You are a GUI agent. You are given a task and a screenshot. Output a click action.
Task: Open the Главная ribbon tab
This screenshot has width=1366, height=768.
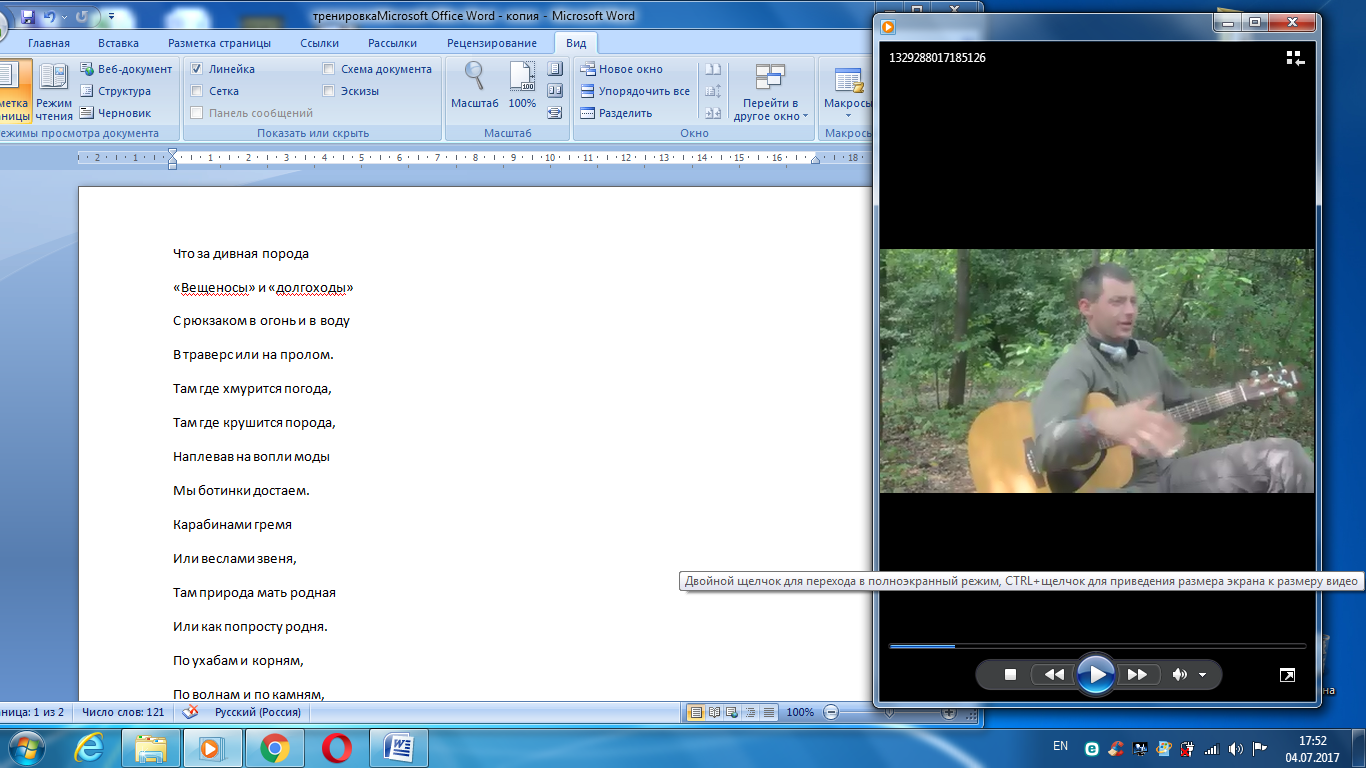[49, 43]
